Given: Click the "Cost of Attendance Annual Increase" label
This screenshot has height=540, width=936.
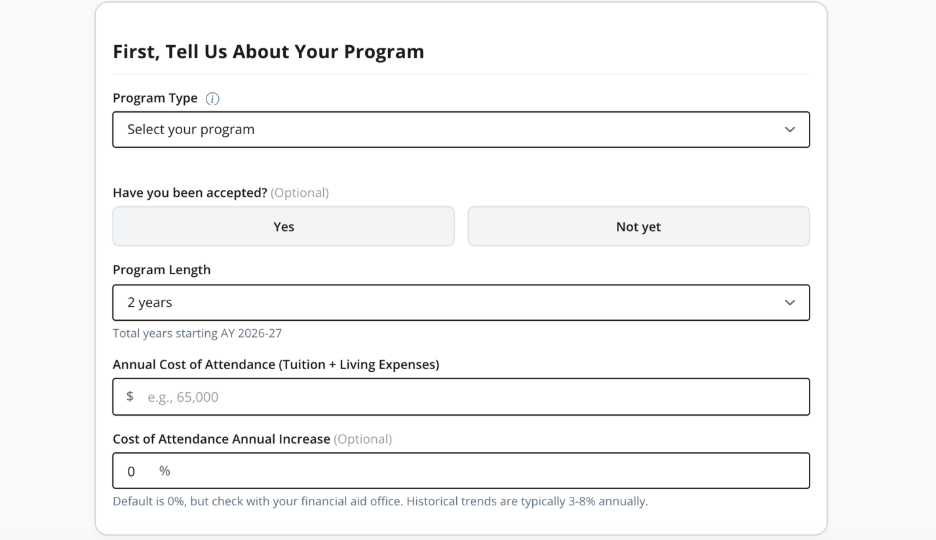Looking at the screenshot, I should 221,439.
